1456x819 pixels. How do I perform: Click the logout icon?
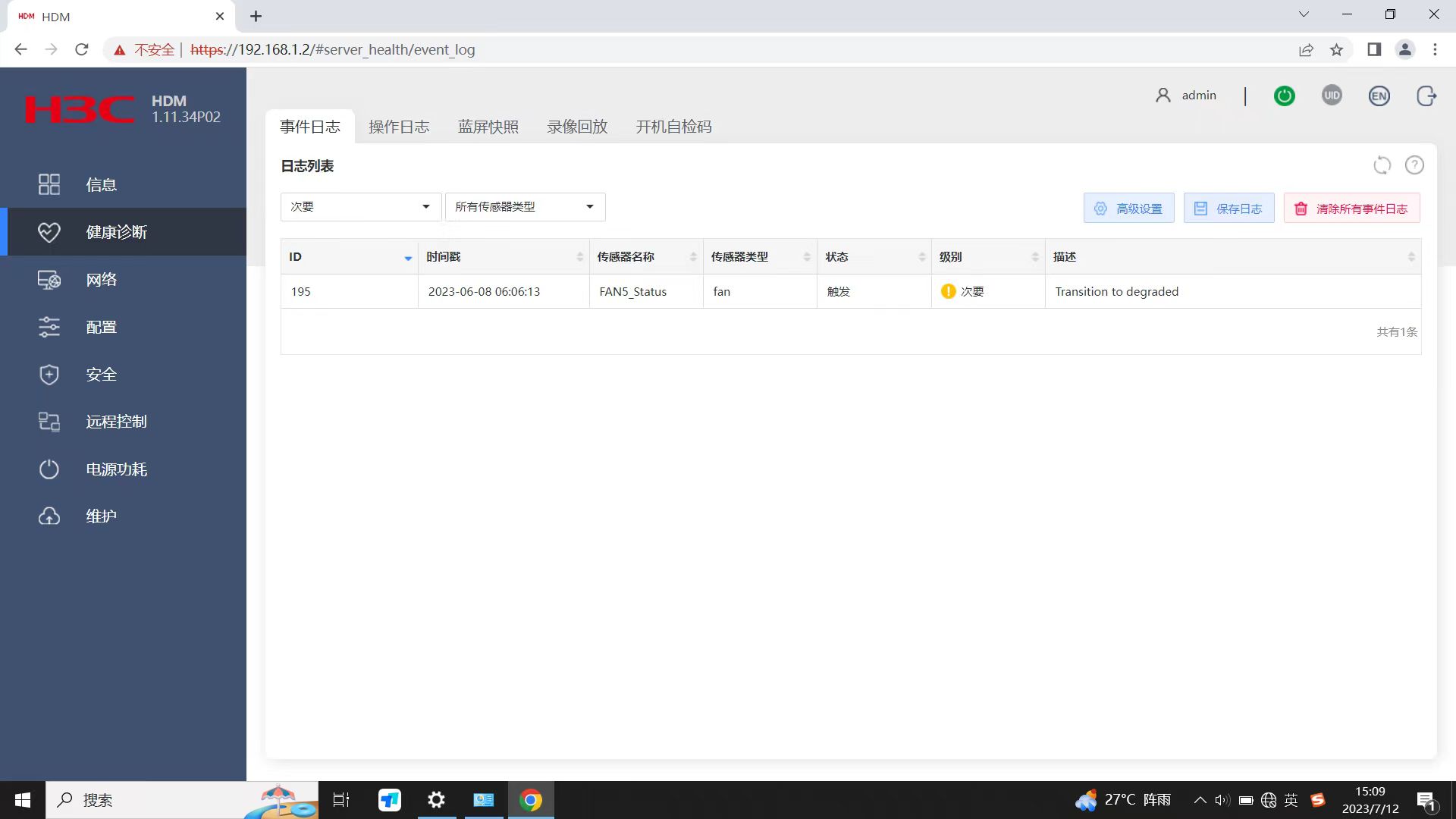click(x=1426, y=96)
